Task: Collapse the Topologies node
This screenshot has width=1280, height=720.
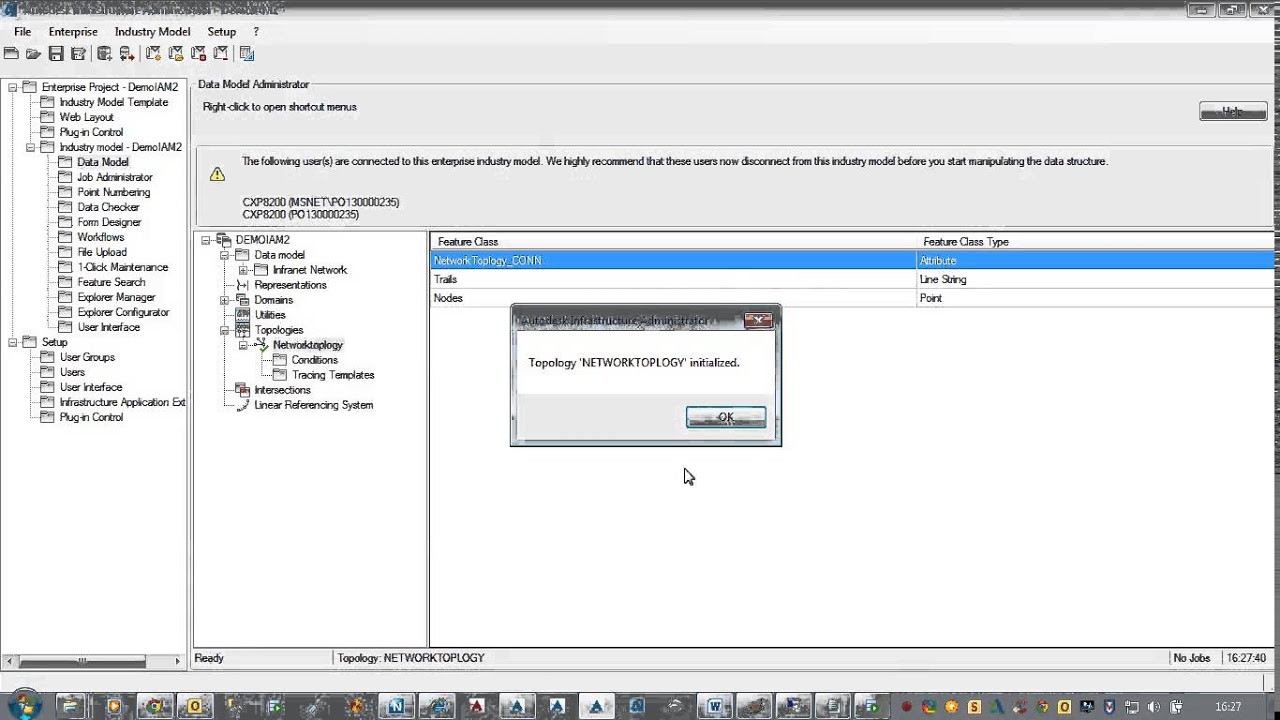Action: (224, 330)
